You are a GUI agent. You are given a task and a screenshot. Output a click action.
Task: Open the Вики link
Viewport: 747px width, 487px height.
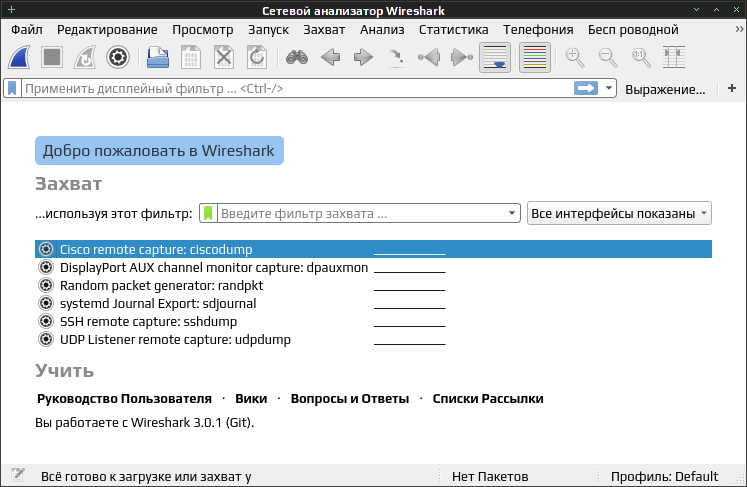coord(251,398)
